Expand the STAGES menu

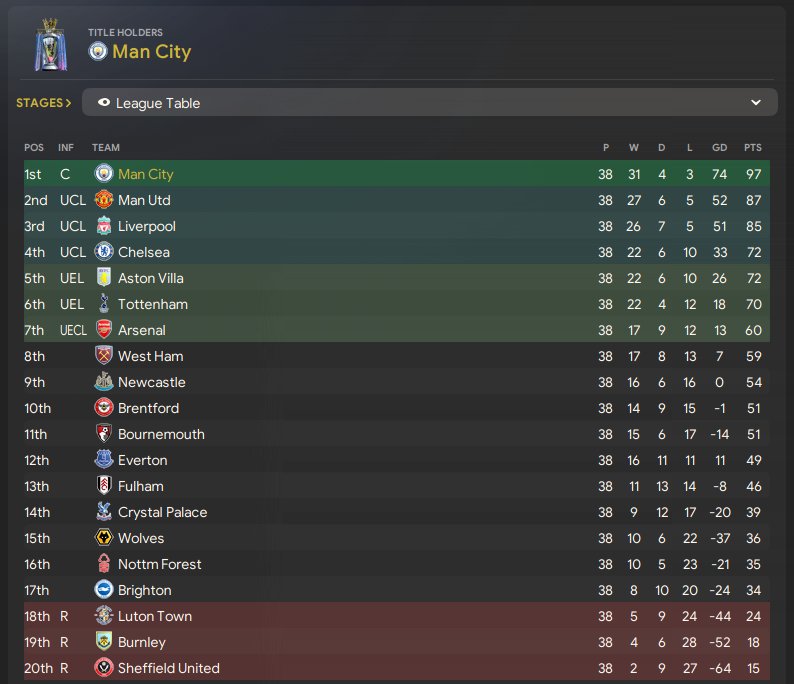pyautogui.click(x=44, y=103)
